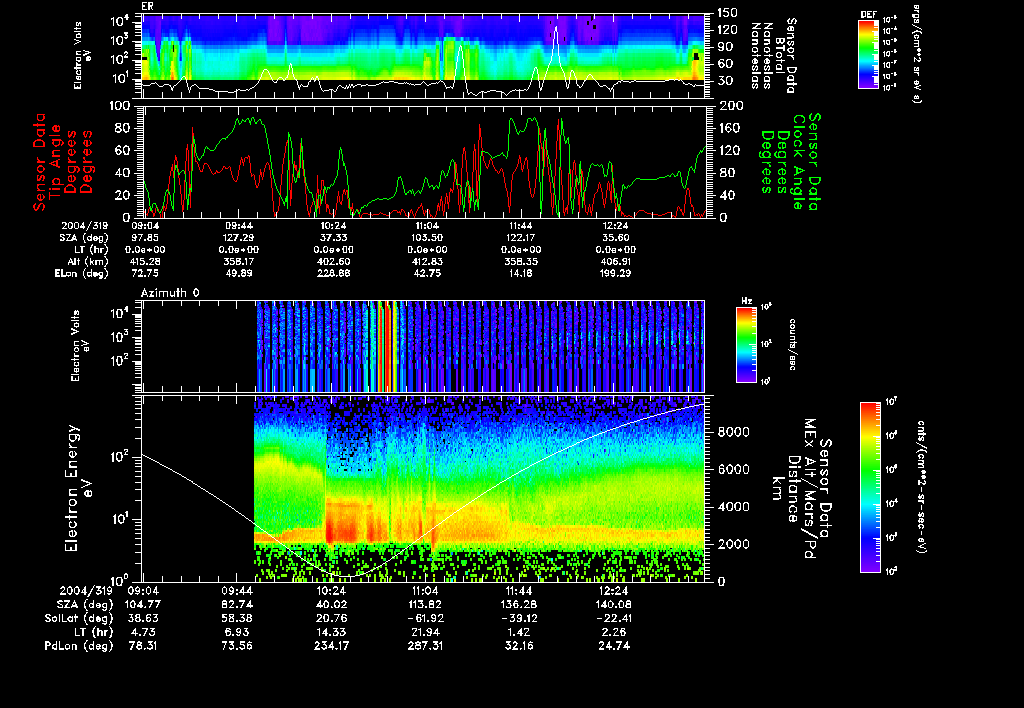Click local time value 6.93
Image resolution: width=1024 pixels, height=708 pixels.
point(237,632)
